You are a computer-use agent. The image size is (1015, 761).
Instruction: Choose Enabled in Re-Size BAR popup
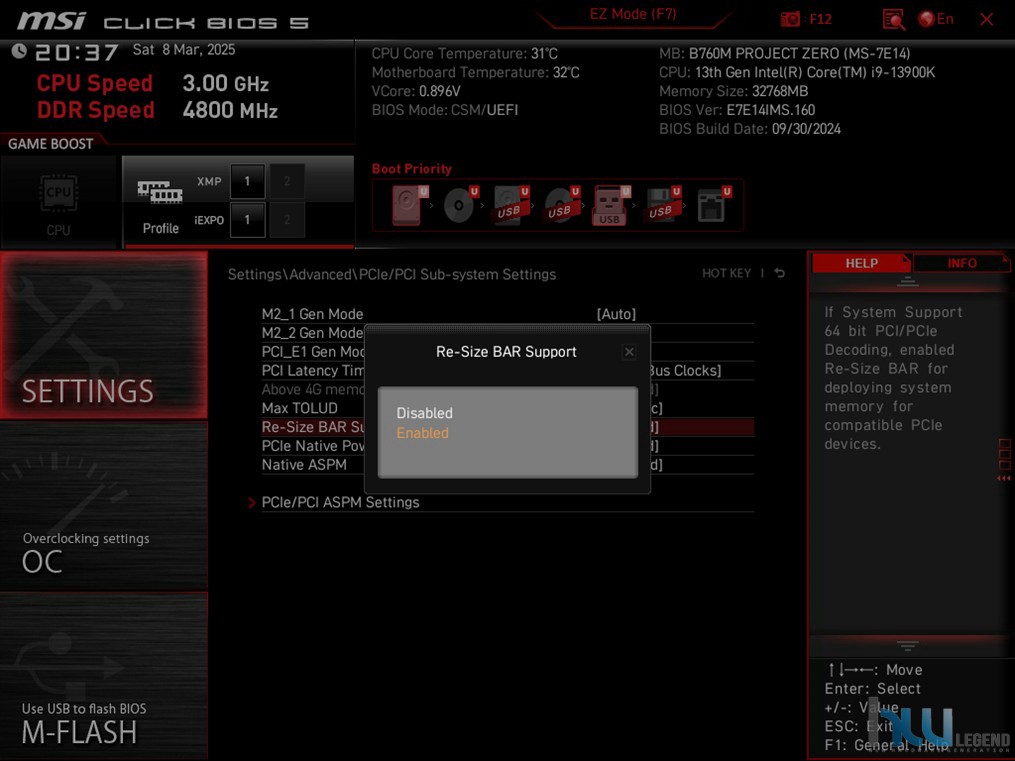(x=423, y=433)
